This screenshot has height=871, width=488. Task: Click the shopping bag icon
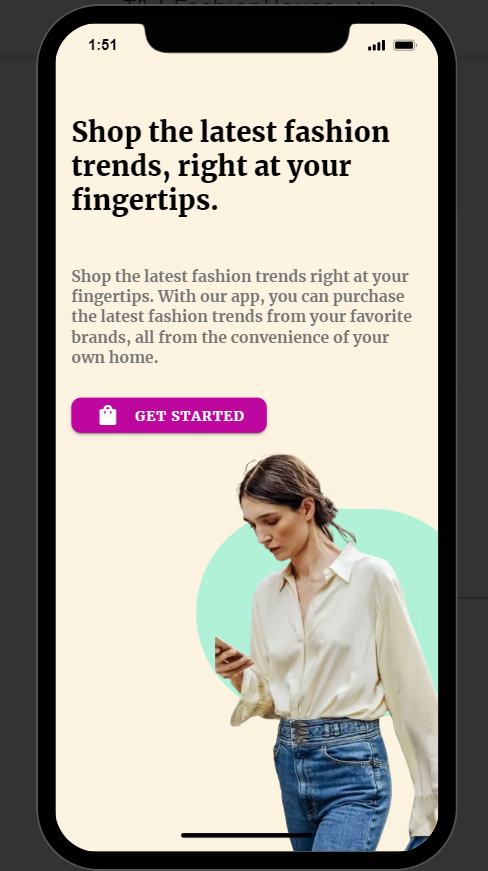(x=108, y=416)
